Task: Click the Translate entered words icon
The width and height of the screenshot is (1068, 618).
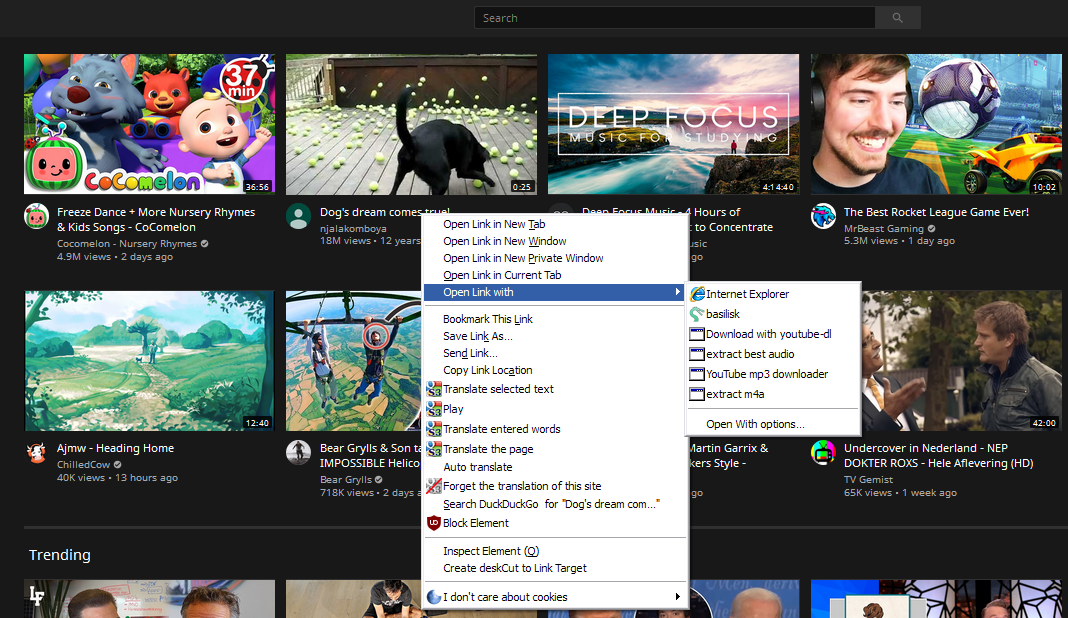Action: (x=434, y=429)
